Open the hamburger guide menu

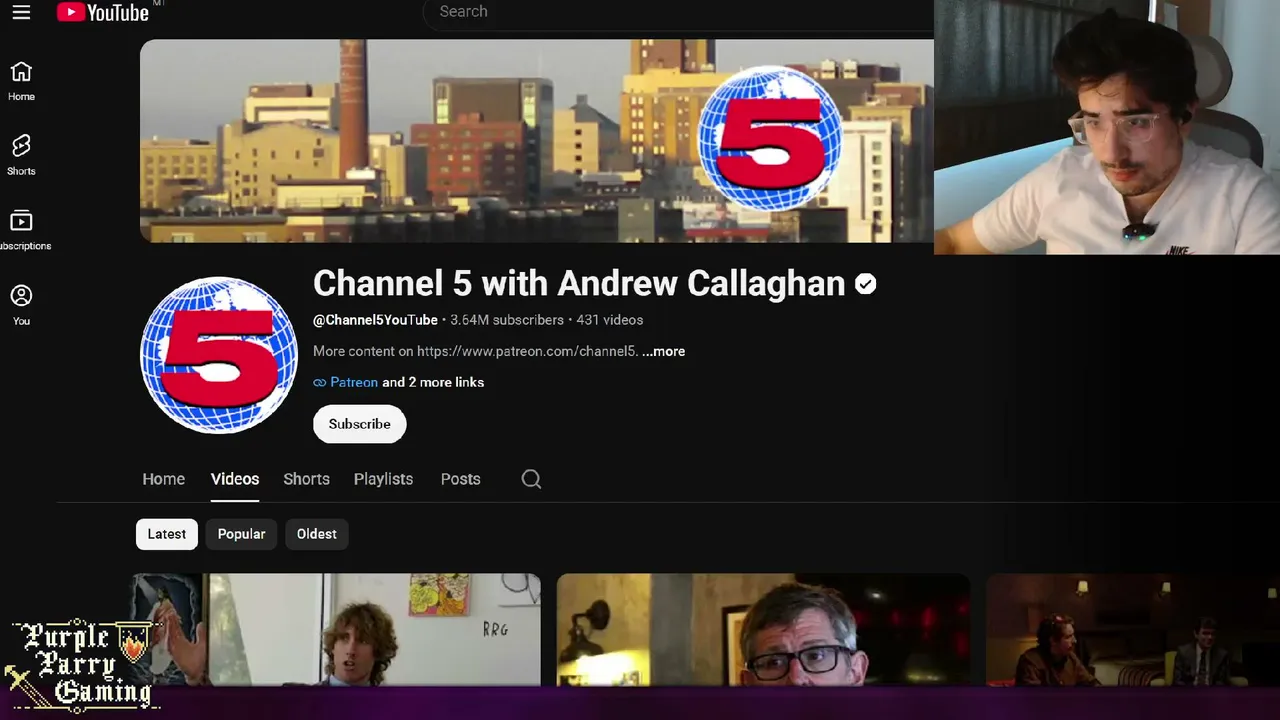(x=21, y=12)
